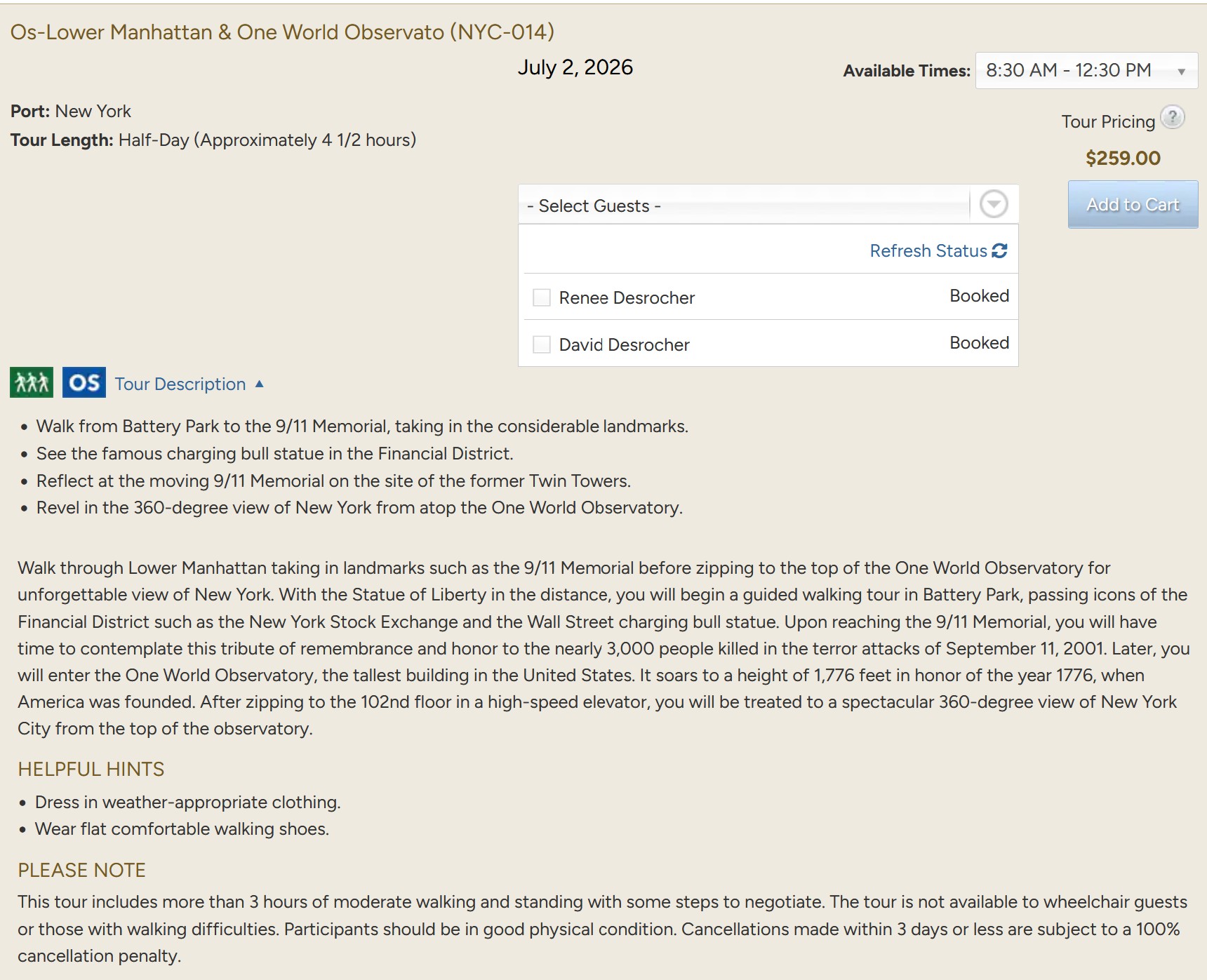Click the Tour Pricing label

[1108, 122]
